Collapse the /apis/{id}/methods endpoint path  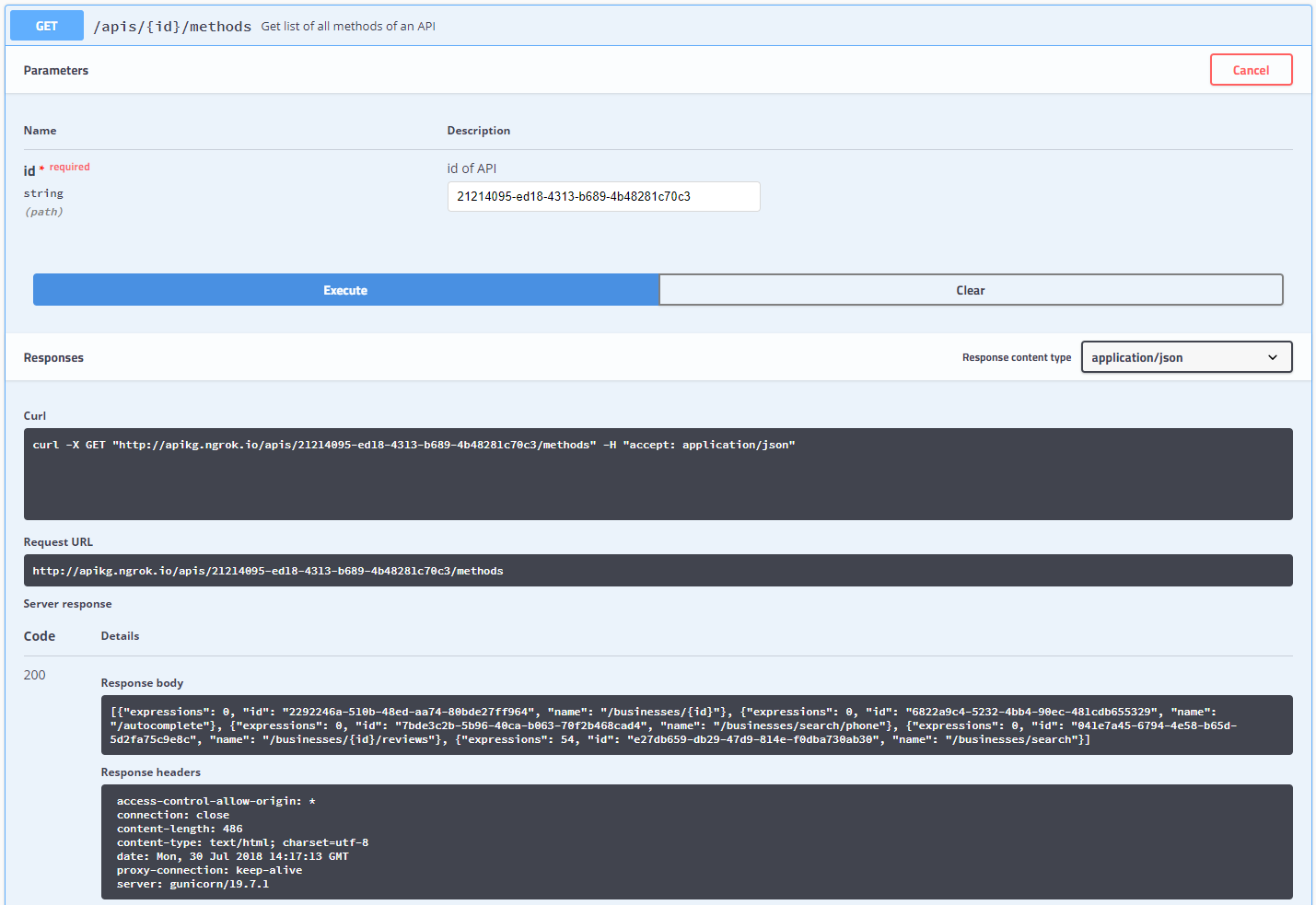click(172, 27)
